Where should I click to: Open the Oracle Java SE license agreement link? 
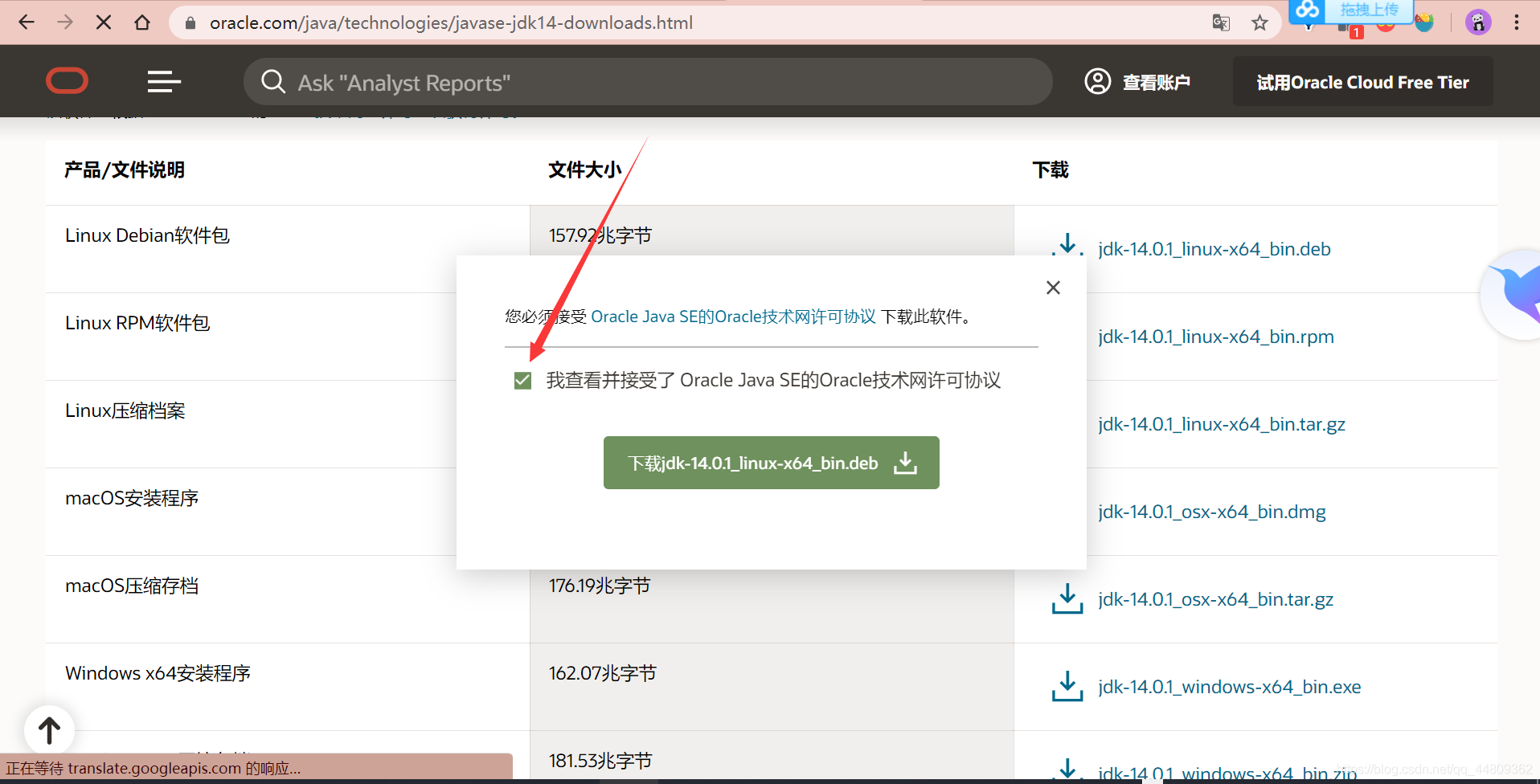[733, 316]
